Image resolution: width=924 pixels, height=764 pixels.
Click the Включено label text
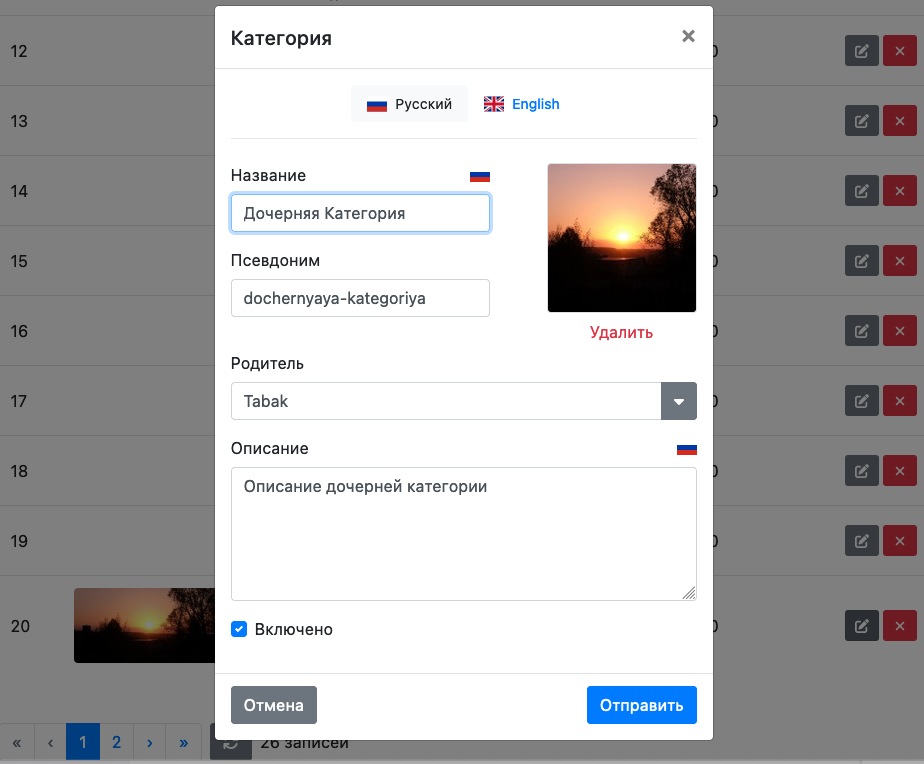pos(293,630)
